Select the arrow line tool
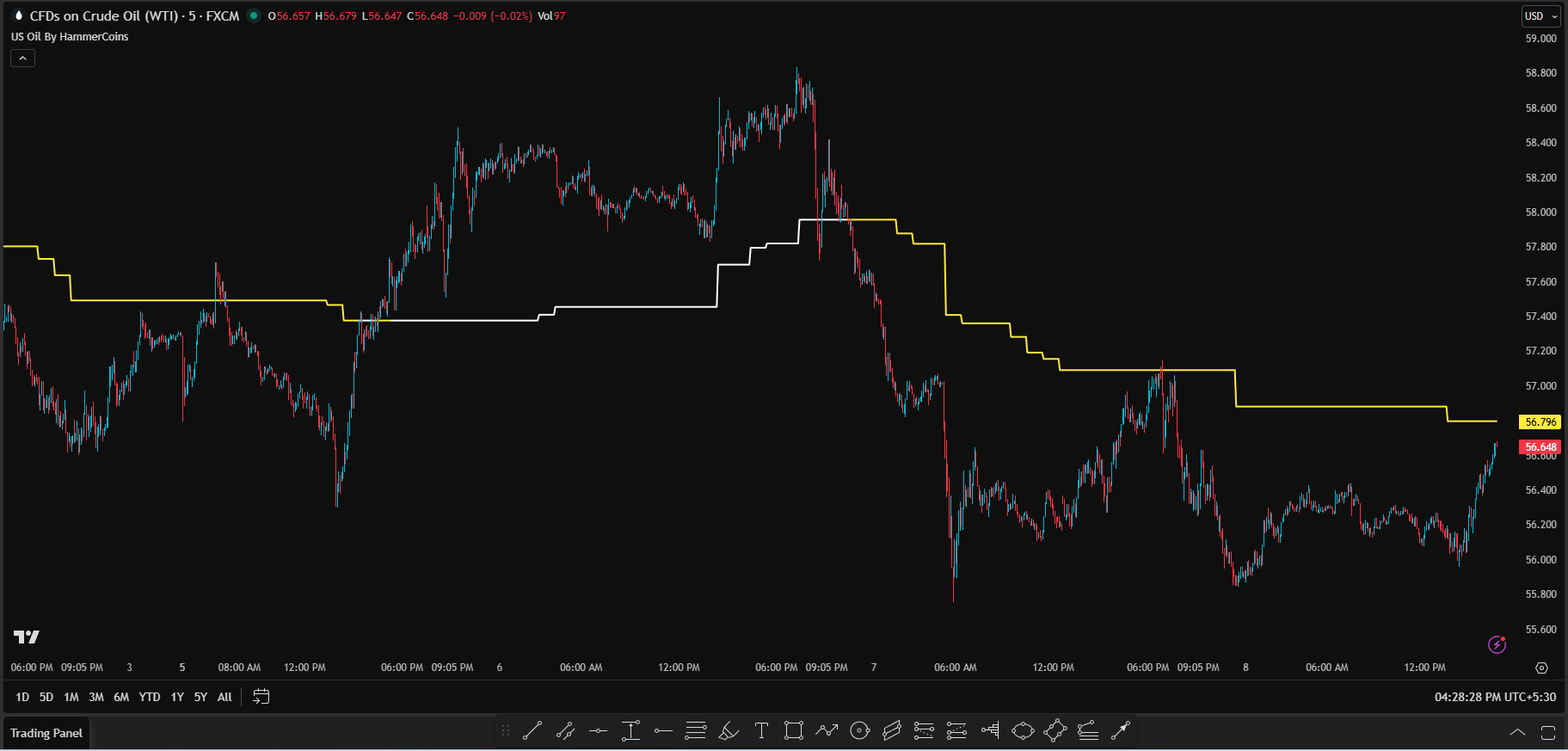Screen dimensions: 1568x751 click(1121, 731)
